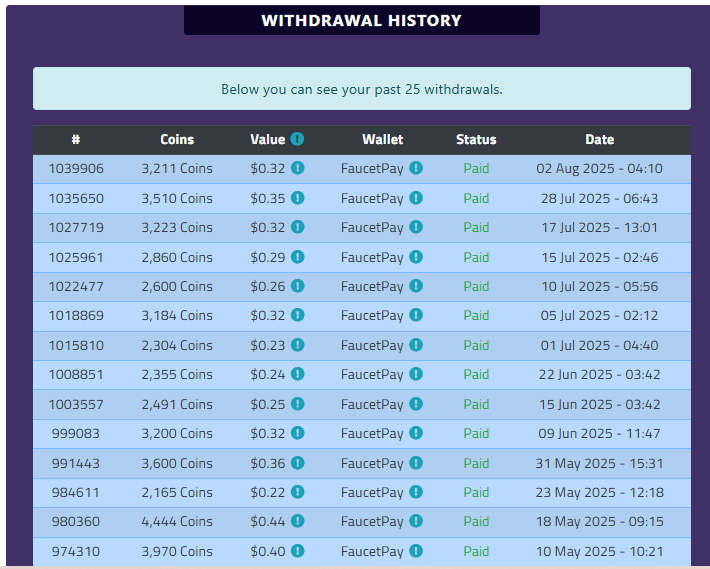This screenshot has width=710, height=569.
Task: Click FaucetPay info icon for withdrawal 980360
Action: coord(416,521)
